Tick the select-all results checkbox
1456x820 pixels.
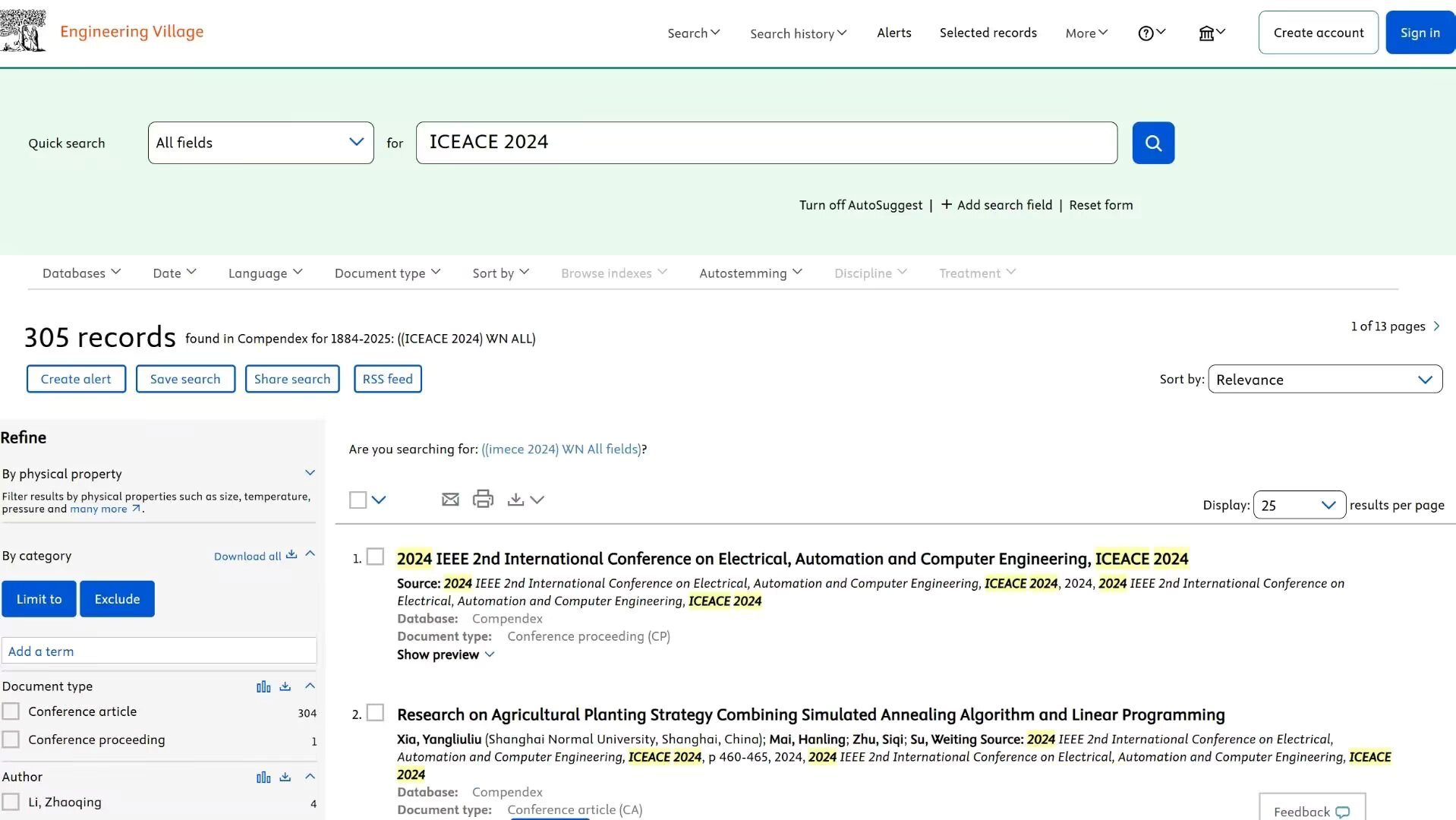pyautogui.click(x=358, y=500)
